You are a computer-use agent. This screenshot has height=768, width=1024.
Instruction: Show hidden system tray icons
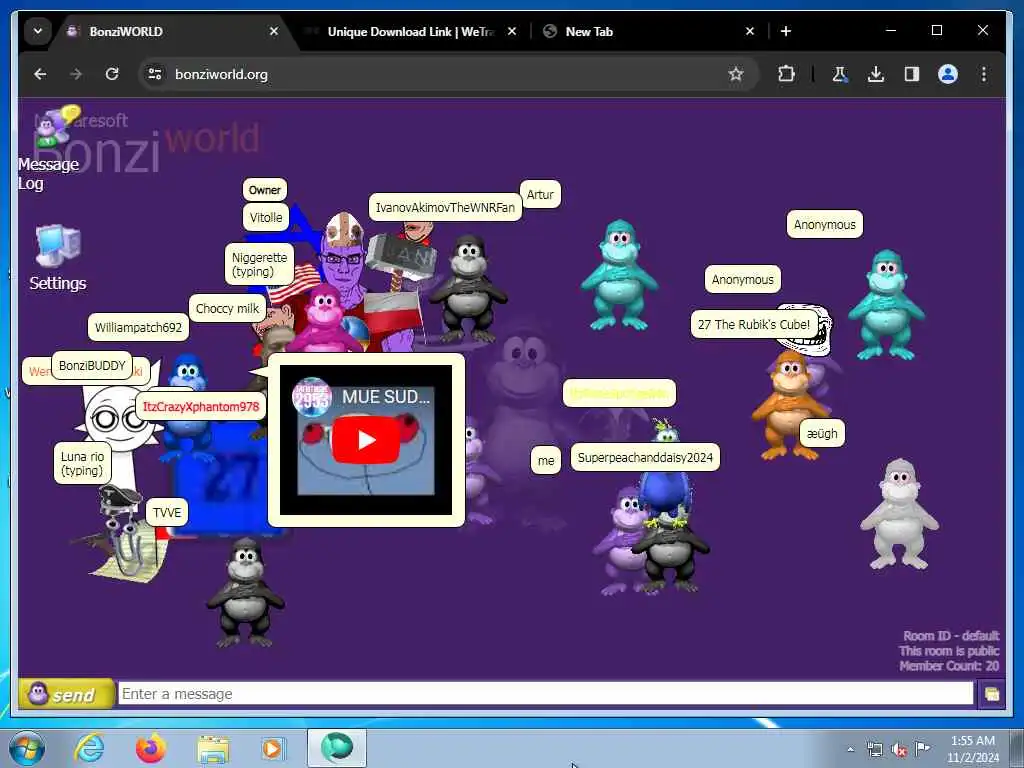850,749
